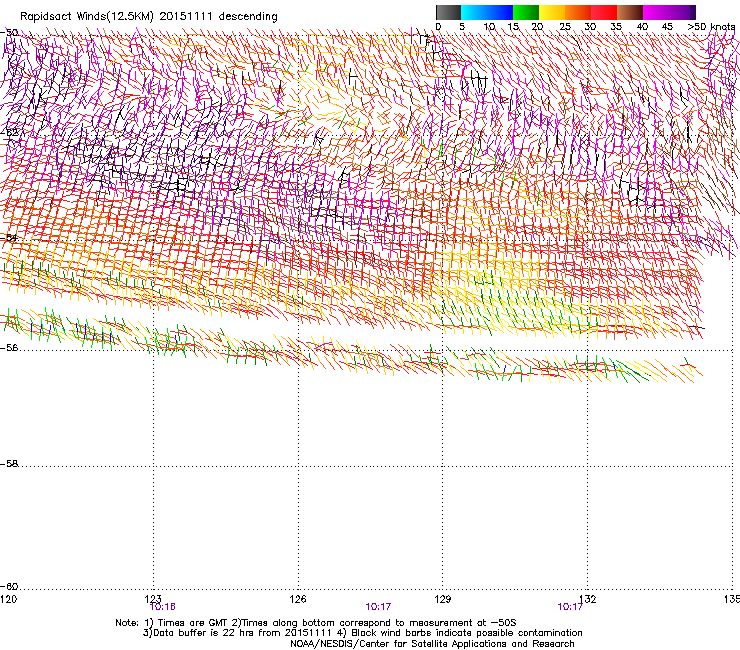Click the longitude label 123
Viewport: 740px width, 650px height.
153,599
